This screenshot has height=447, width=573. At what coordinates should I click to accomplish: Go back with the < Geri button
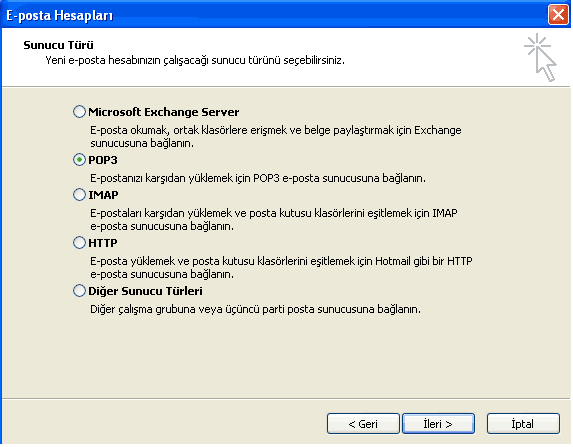(363, 424)
